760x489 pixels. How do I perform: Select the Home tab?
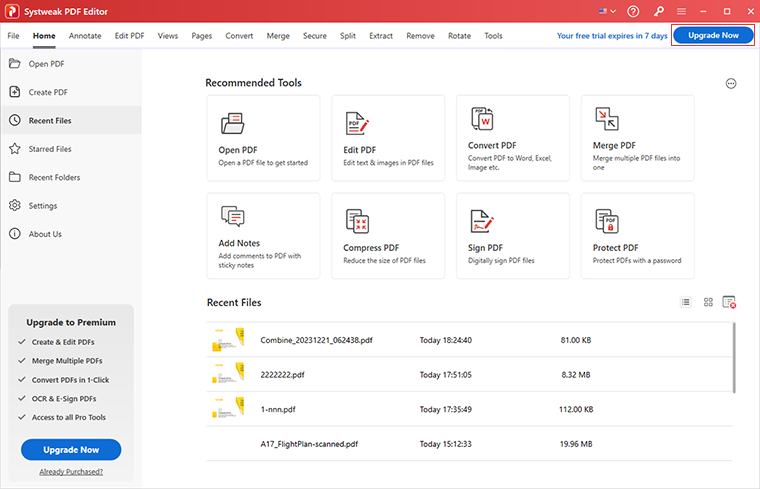pyautogui.click(x=44, y=36)
